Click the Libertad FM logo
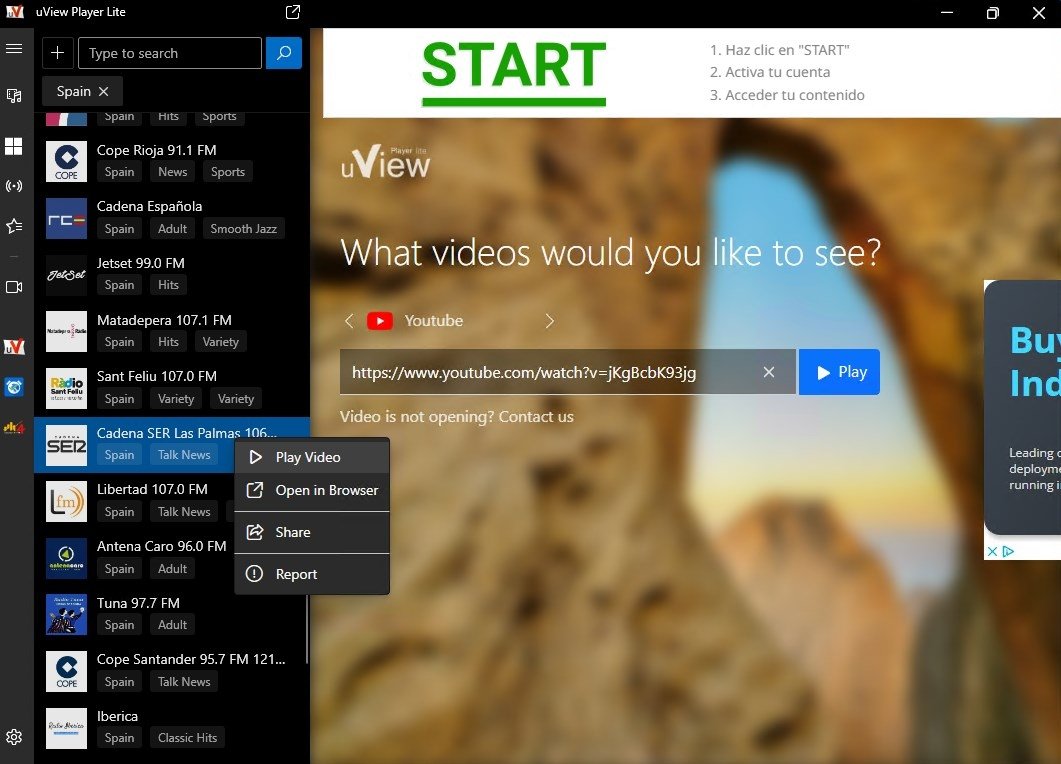The height and width of the screenshot is (764, 1061). point(66,501)
